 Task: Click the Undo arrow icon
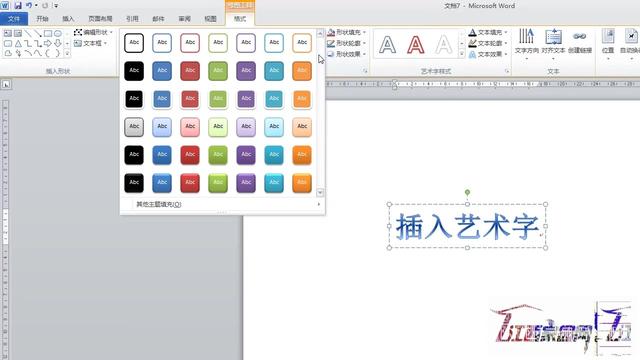[x=29, y=6]
